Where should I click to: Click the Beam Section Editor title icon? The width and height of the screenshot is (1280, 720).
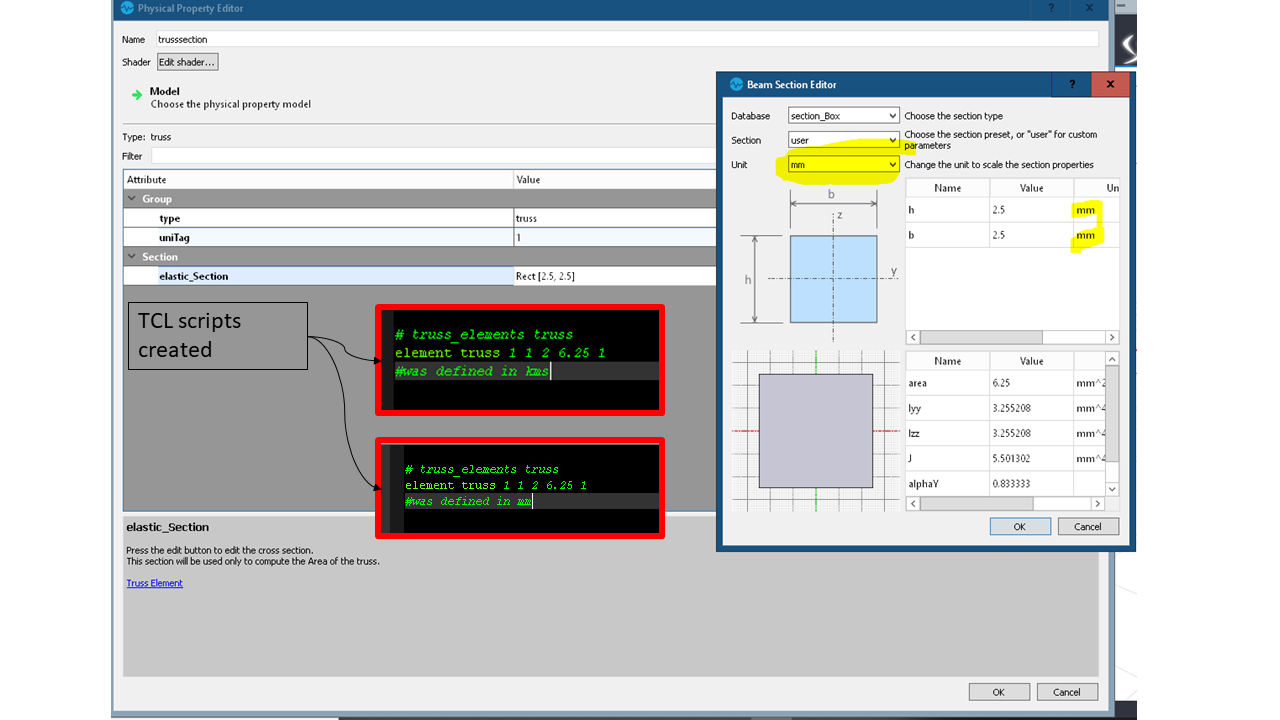[737, 85]
